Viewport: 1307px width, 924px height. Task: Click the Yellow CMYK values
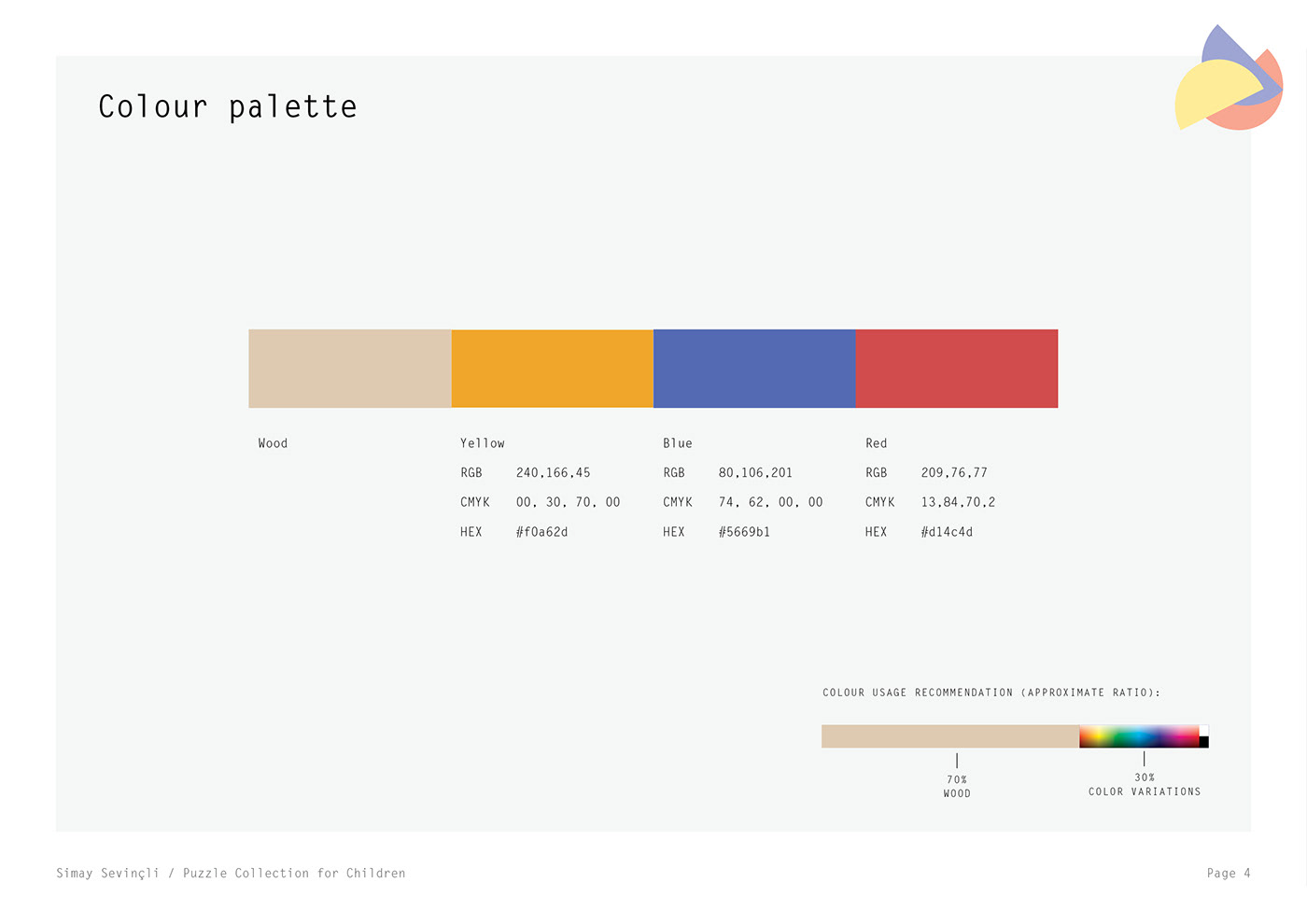pos(568,502)
